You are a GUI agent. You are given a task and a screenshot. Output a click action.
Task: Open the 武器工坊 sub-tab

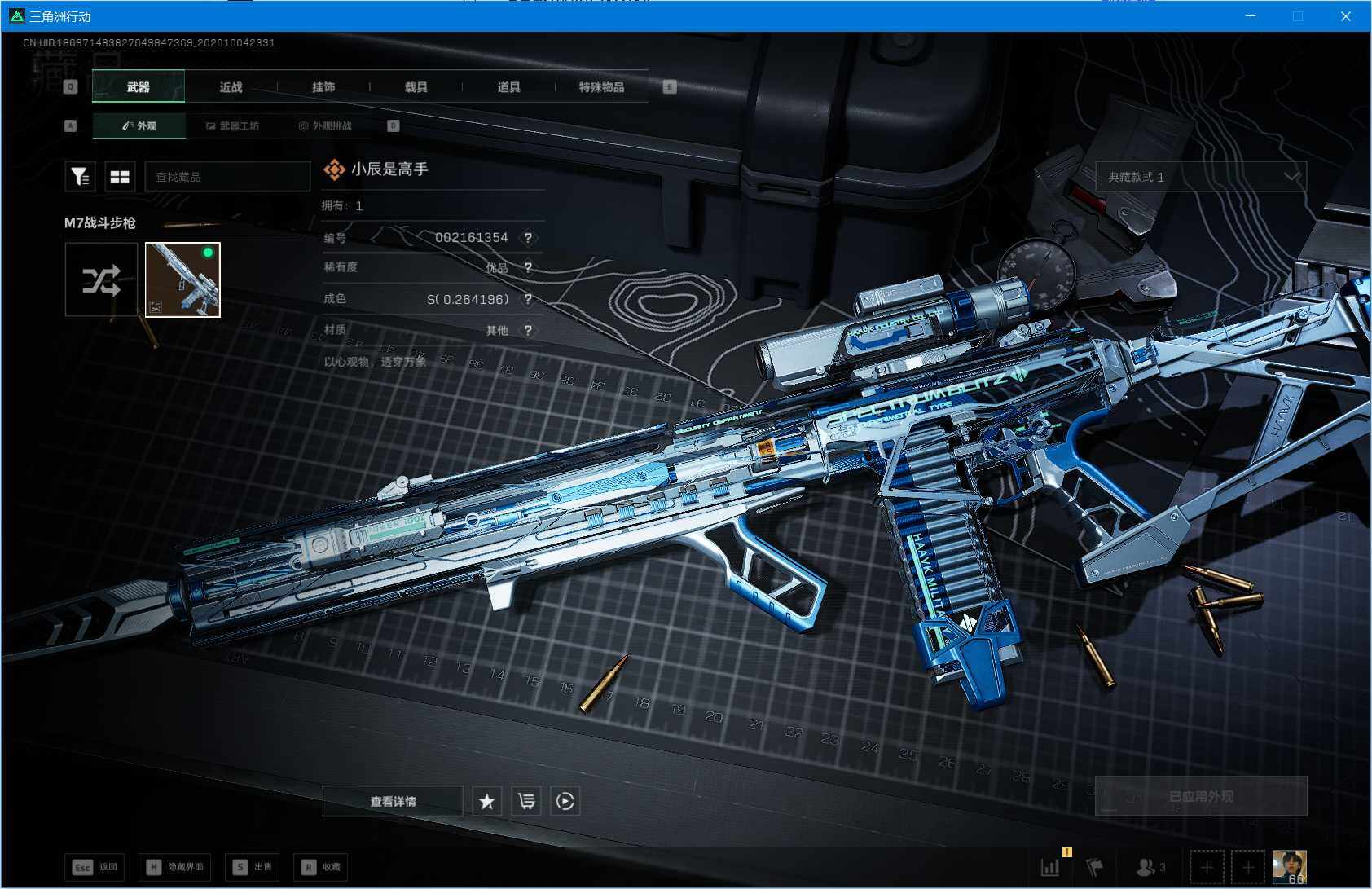click(232, 125)
